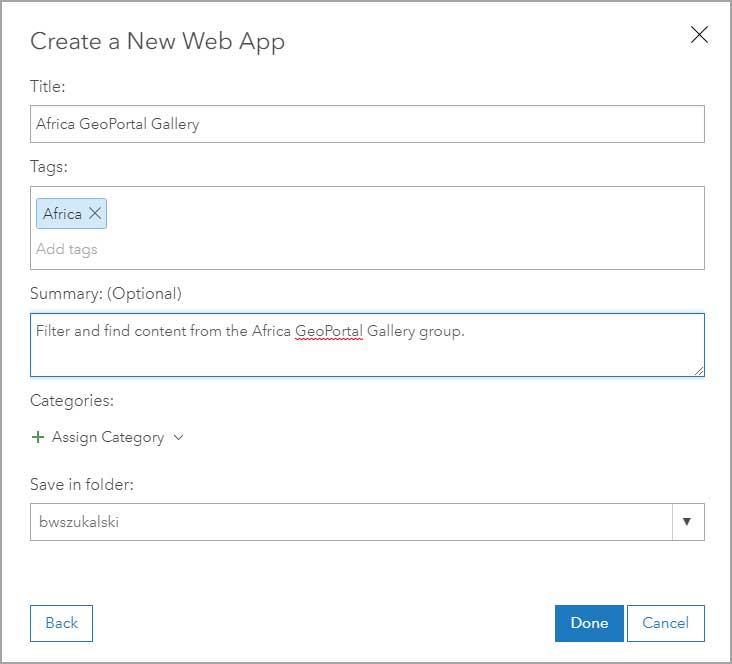Screen dimensions: 732x664
Task: Place cursor at end of Summary text
Action: [x=466, y=331]
